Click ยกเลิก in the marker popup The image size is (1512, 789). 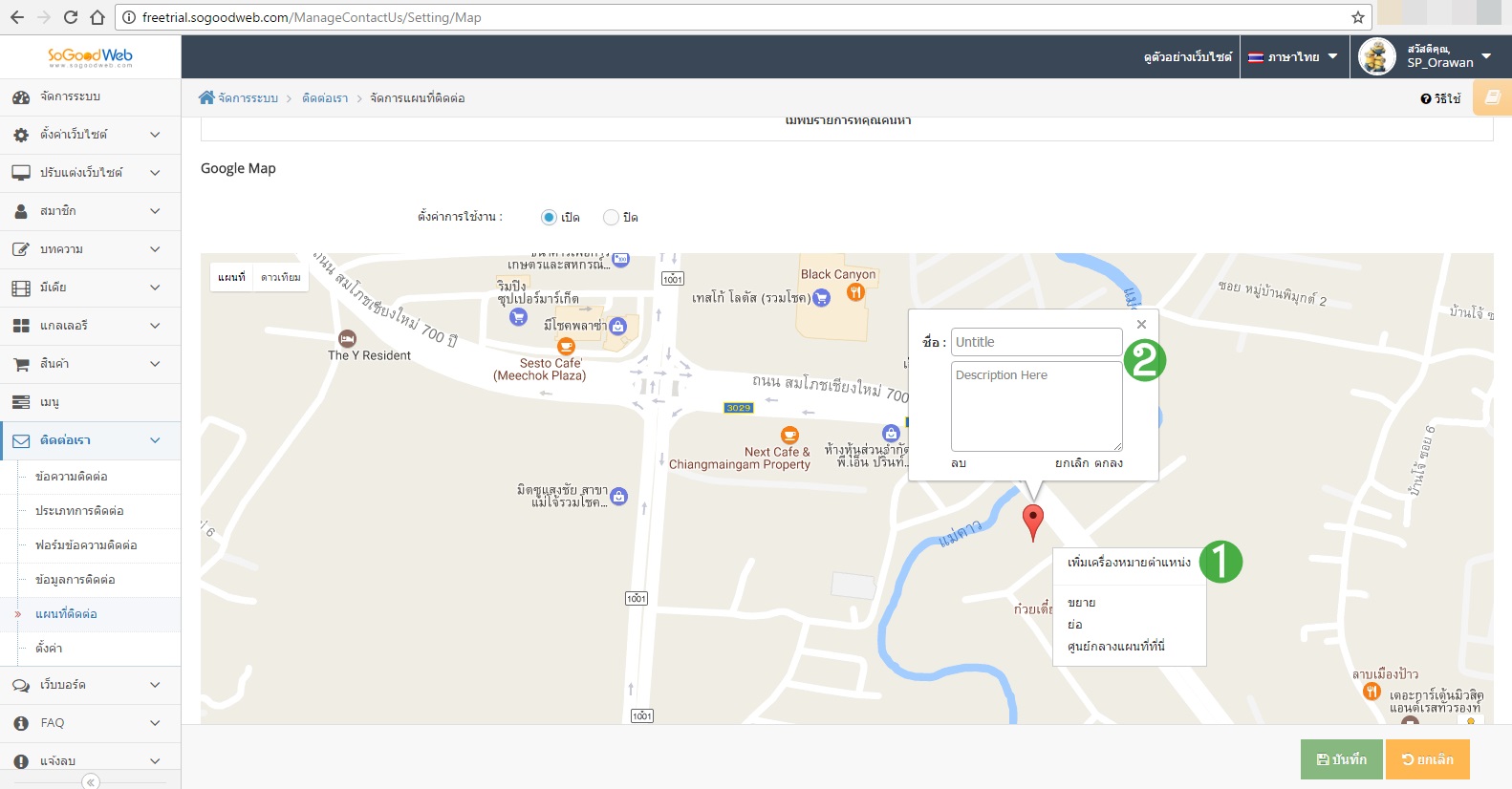[1071, 463]
